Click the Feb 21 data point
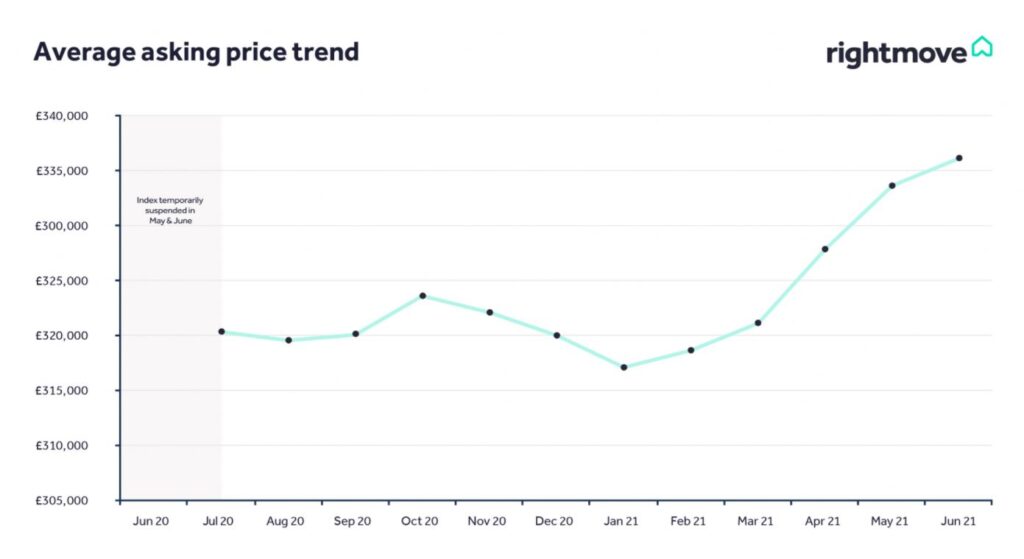1024x559 pixels. click(691, 350)
